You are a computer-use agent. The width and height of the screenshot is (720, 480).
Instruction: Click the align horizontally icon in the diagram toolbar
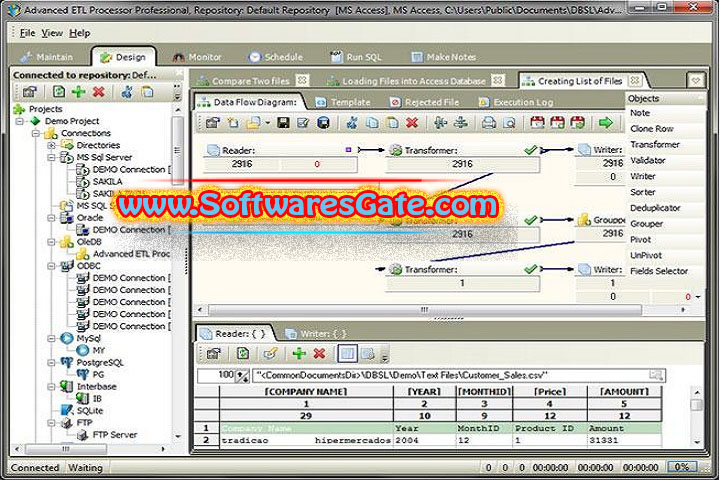pyautogui.click(x=440, y=123)
